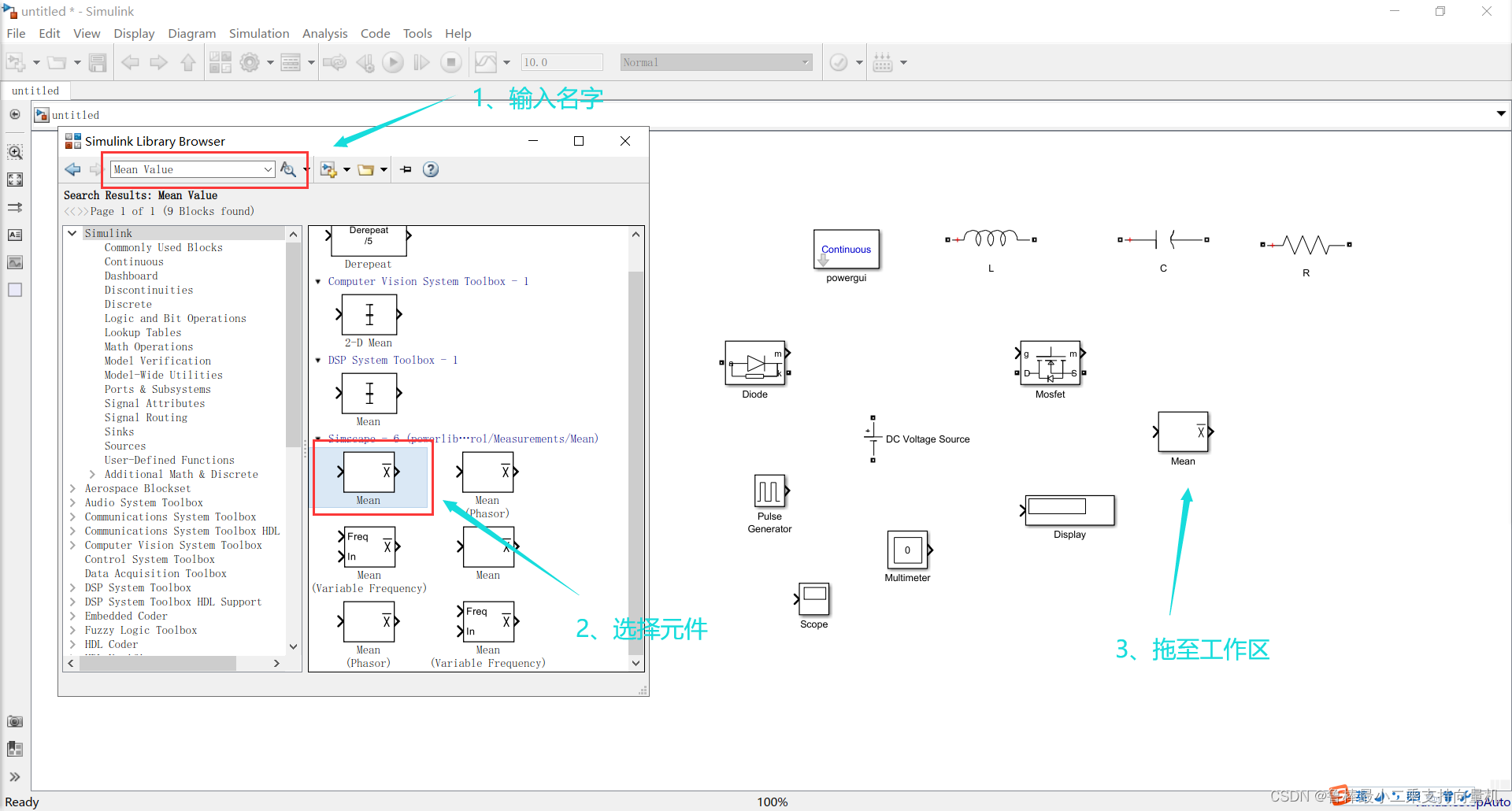Select the Mean (Phasor) block in the Simscape row
1512x811 pixels.
[x=487, y=485]
